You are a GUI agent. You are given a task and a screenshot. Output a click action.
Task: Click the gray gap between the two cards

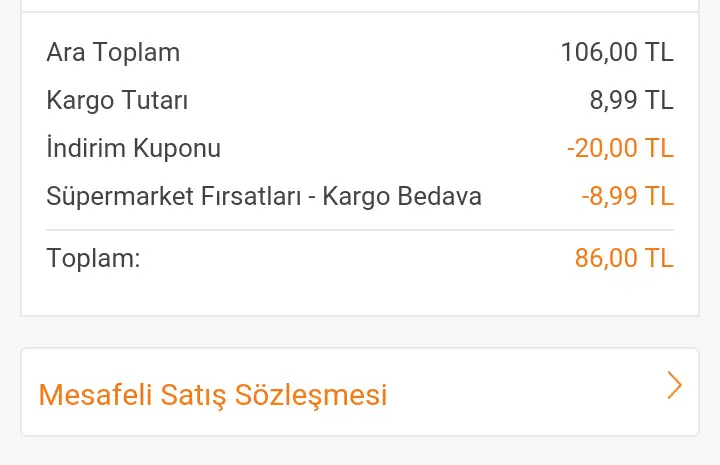(360, 332)
